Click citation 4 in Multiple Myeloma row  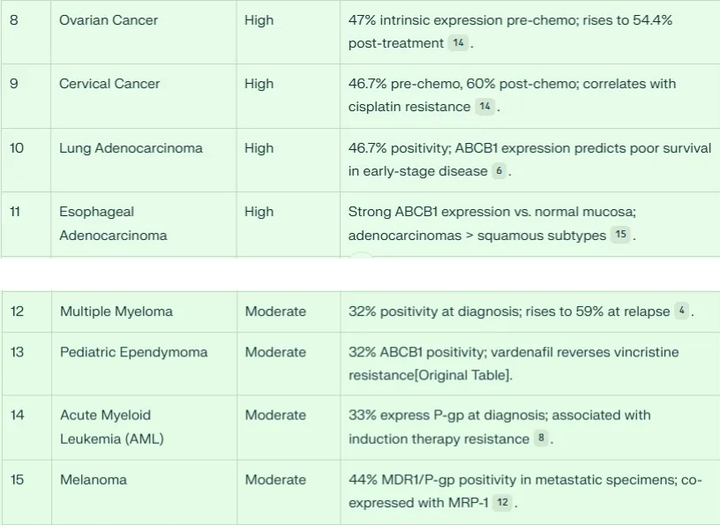click(x=681, y=311)
